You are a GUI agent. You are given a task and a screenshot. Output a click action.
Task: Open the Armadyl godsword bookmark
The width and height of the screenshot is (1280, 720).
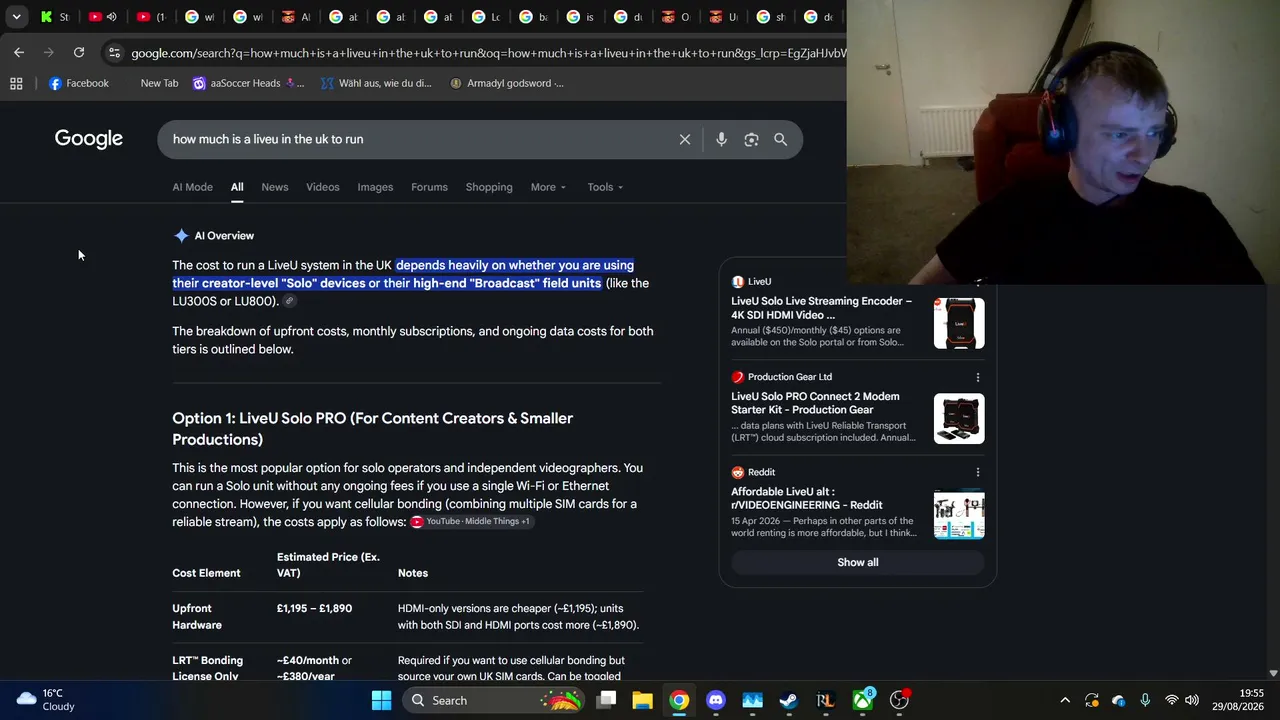pos(507,84)
